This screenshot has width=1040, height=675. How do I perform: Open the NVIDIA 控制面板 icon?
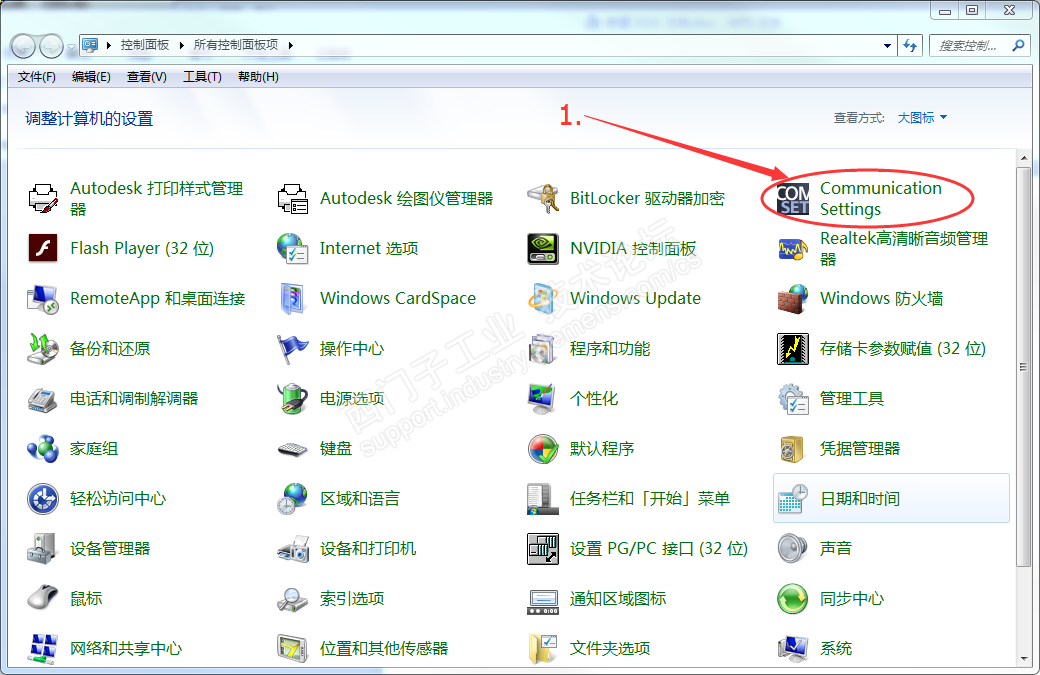543,249
